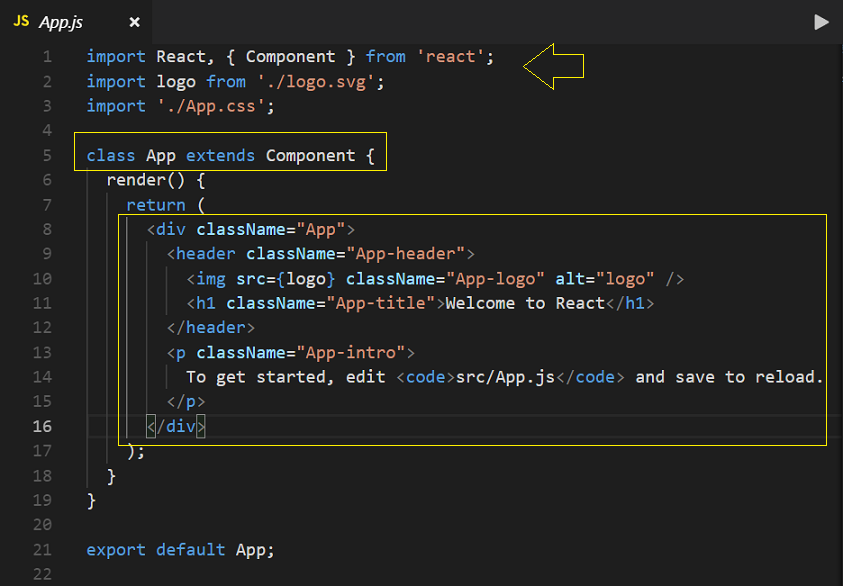Click the {logo} src expression
This screenshot has height=586, width=843.
pos(306,279)
